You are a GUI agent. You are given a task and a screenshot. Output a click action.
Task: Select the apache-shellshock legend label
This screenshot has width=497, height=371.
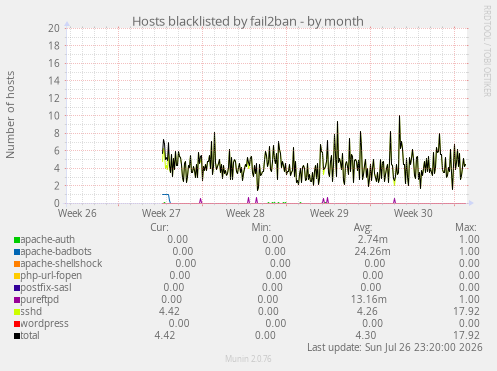[61, 263]
